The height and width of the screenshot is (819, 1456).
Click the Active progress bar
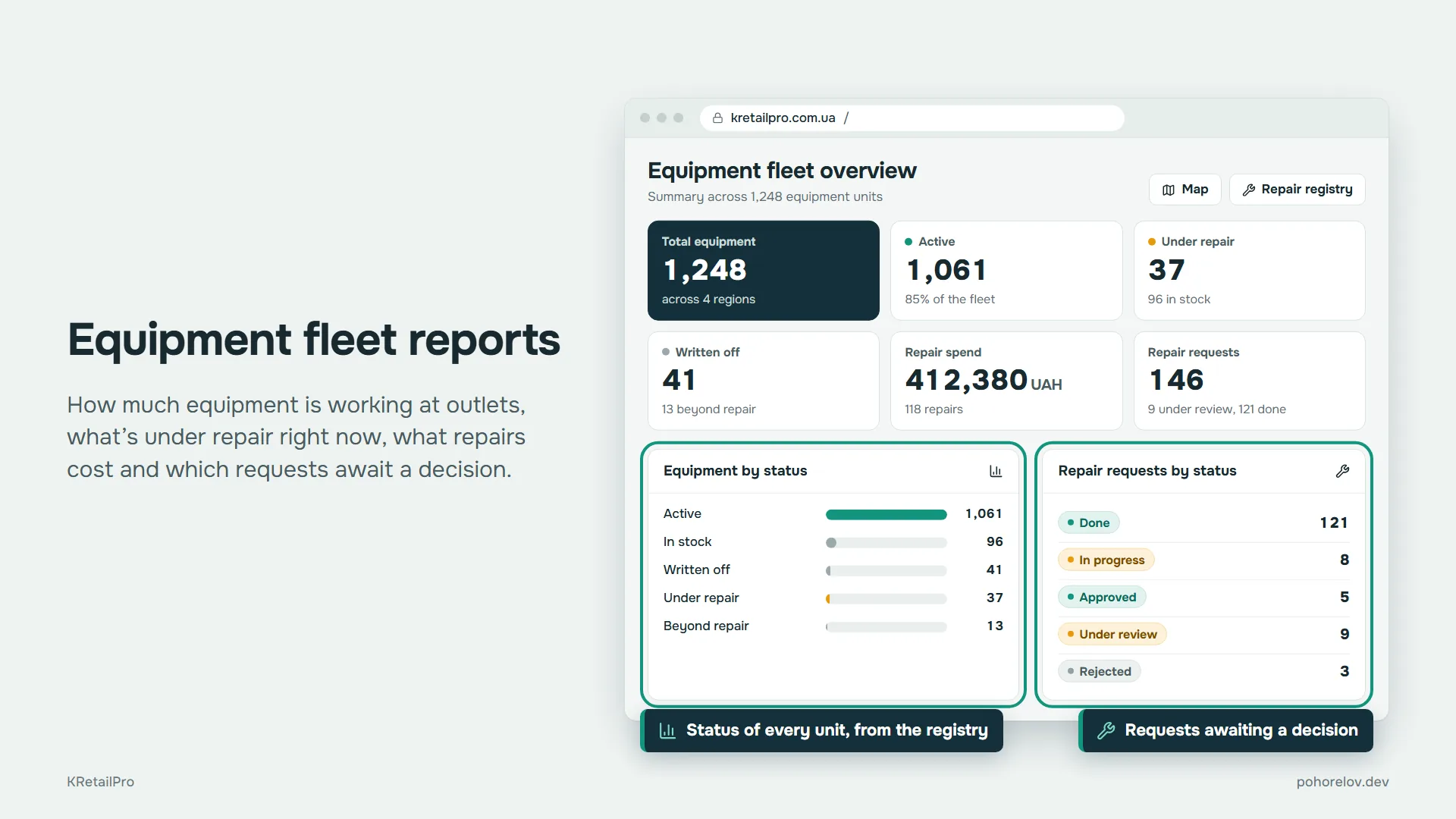[x=886, y=515]
